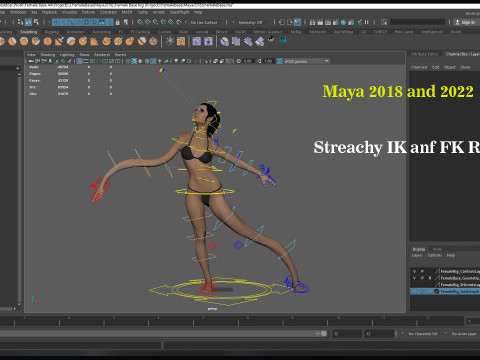The height and width of the screenshot is (360, 480).
Task: Click select by component type icon
Action: click(36, 22)
